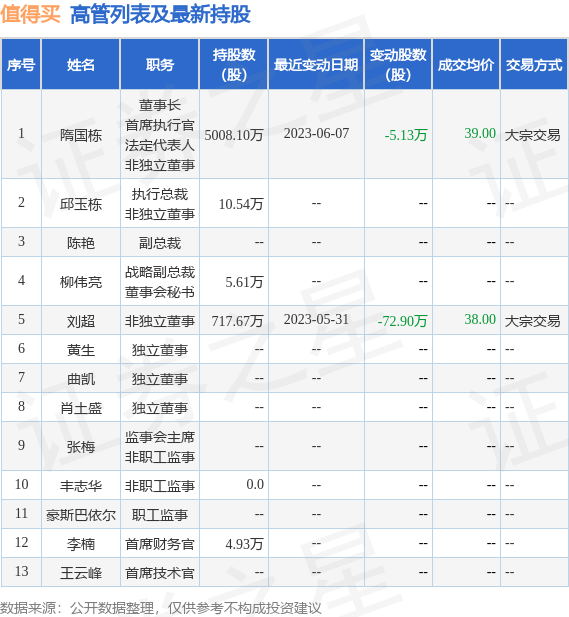This screenshot has width=569, height=617.
Task: Click the date 2023-05-31
Action: tap(316, 319)
